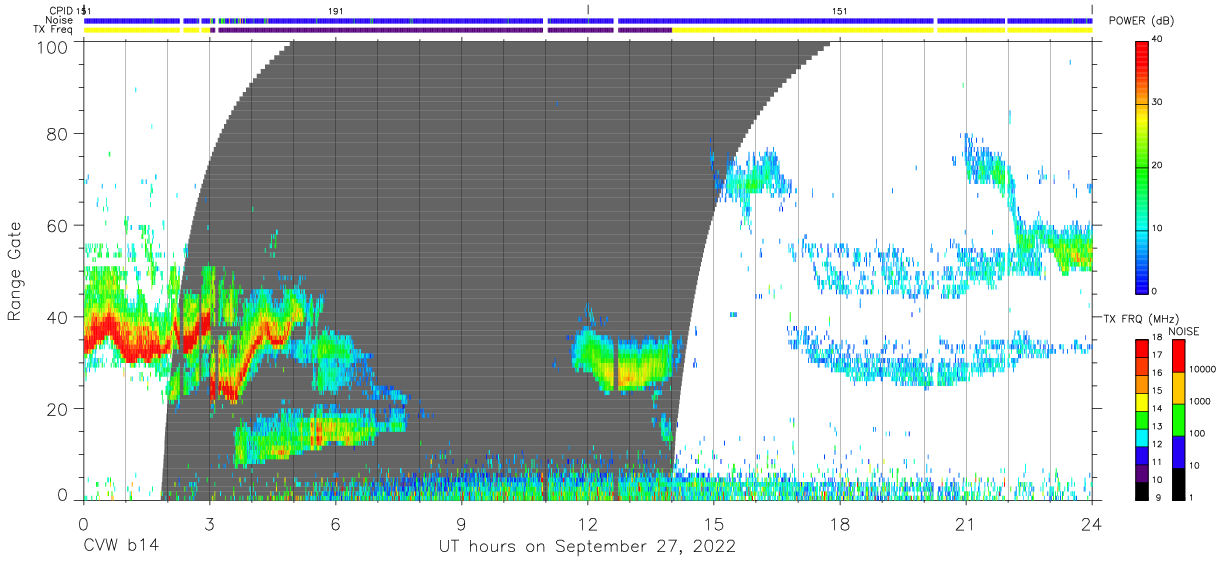Click x-axis tick label '12'

pyautogui.click(x=588, y=525)
